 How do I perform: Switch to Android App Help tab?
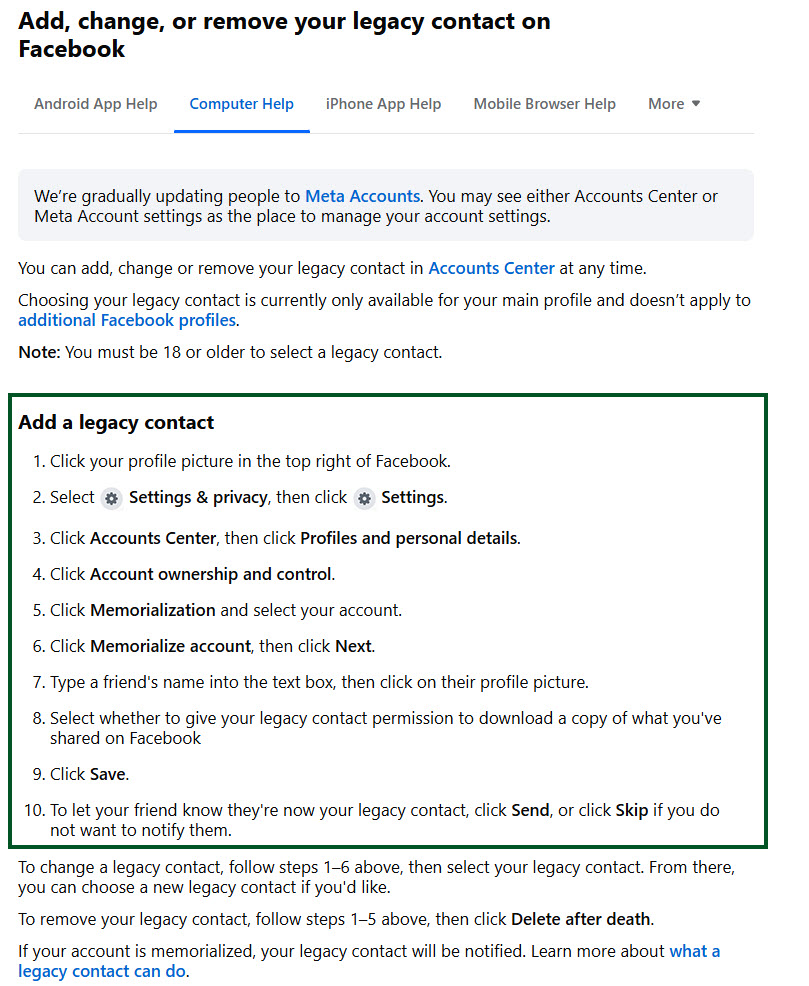96,104
